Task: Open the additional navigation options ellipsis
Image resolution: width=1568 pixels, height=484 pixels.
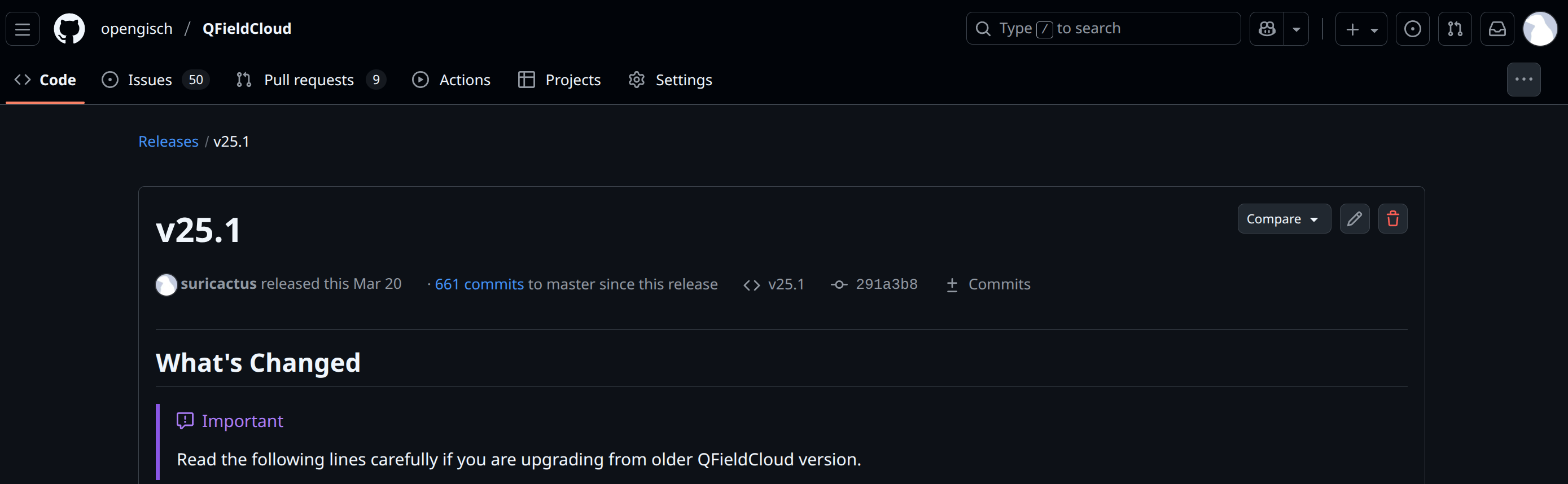Action: click(1523, 80)
